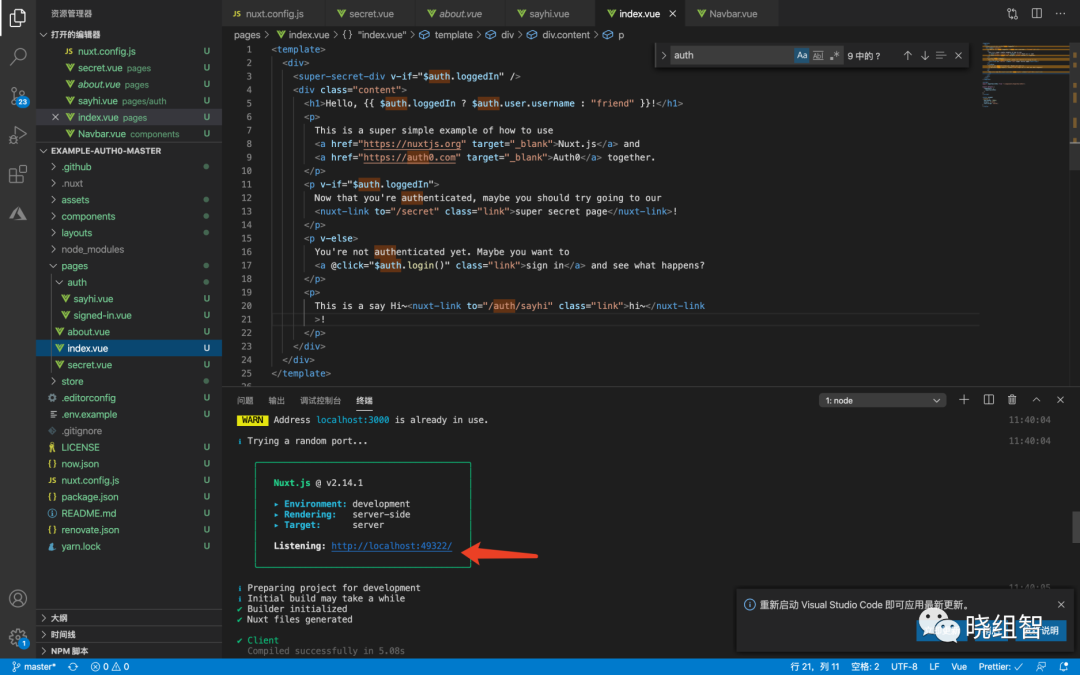Open the terminal selector dropdown '1: node'

pyautogui.click(x=882, y=400)
